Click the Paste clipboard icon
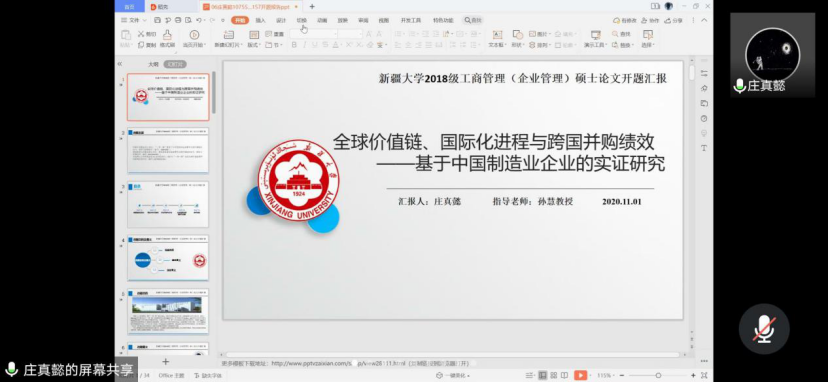The width and height of the screenshot is (829, 383). pyautogui.click(x=126, y=35)
